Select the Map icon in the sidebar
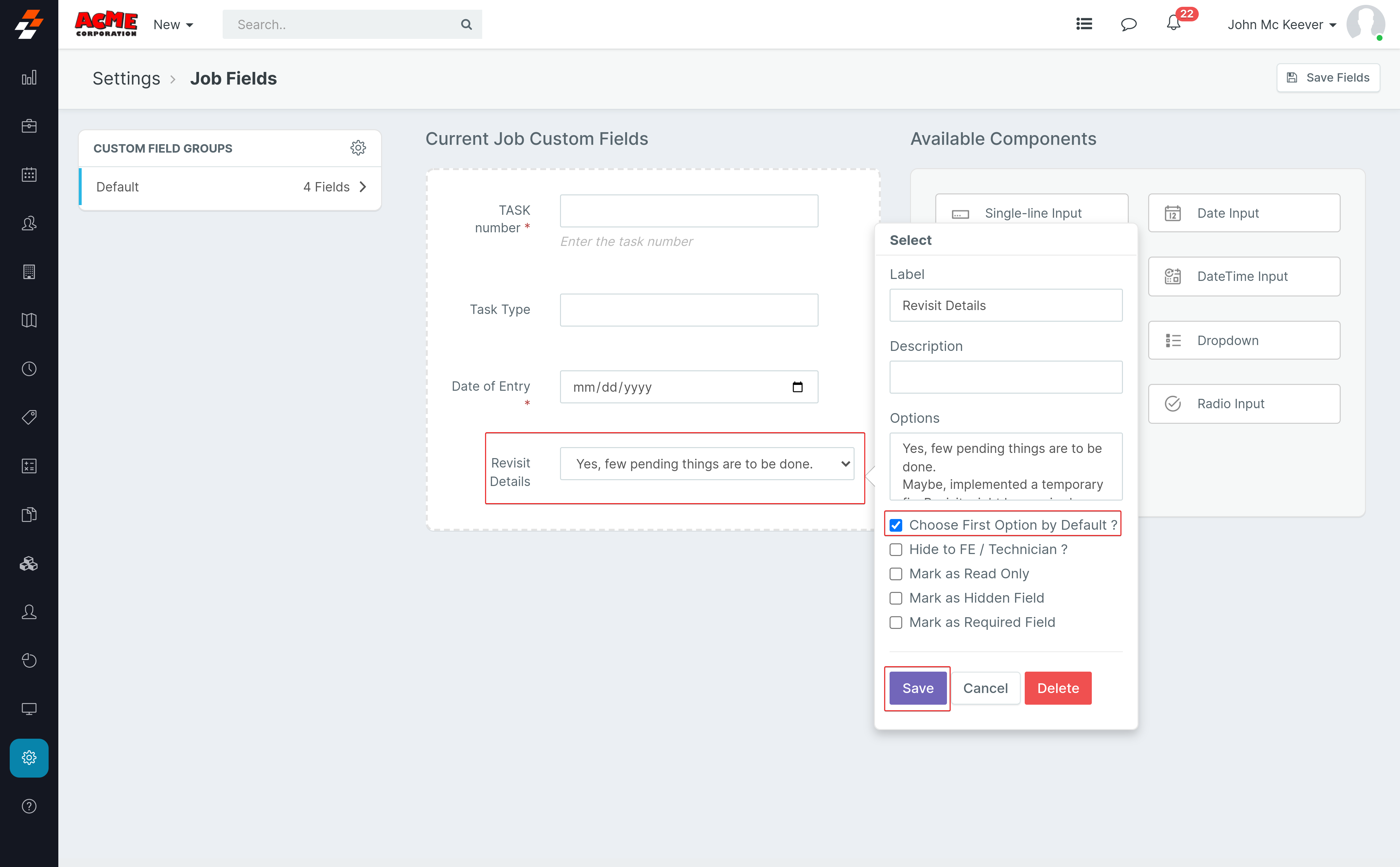Image resolution: width=1400 pixels, height=867 pixels. pos(29,320)
